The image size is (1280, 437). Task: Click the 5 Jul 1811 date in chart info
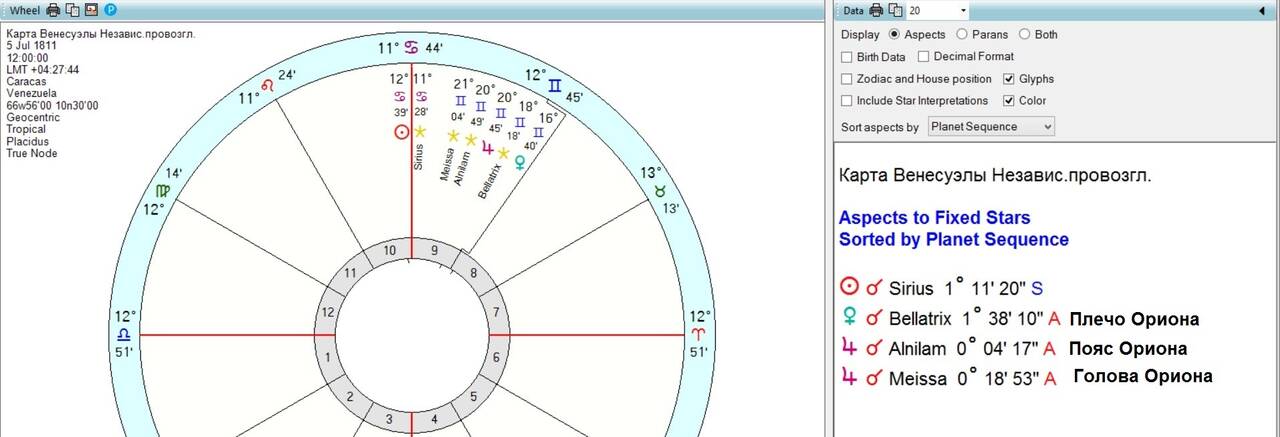point(31,46)
